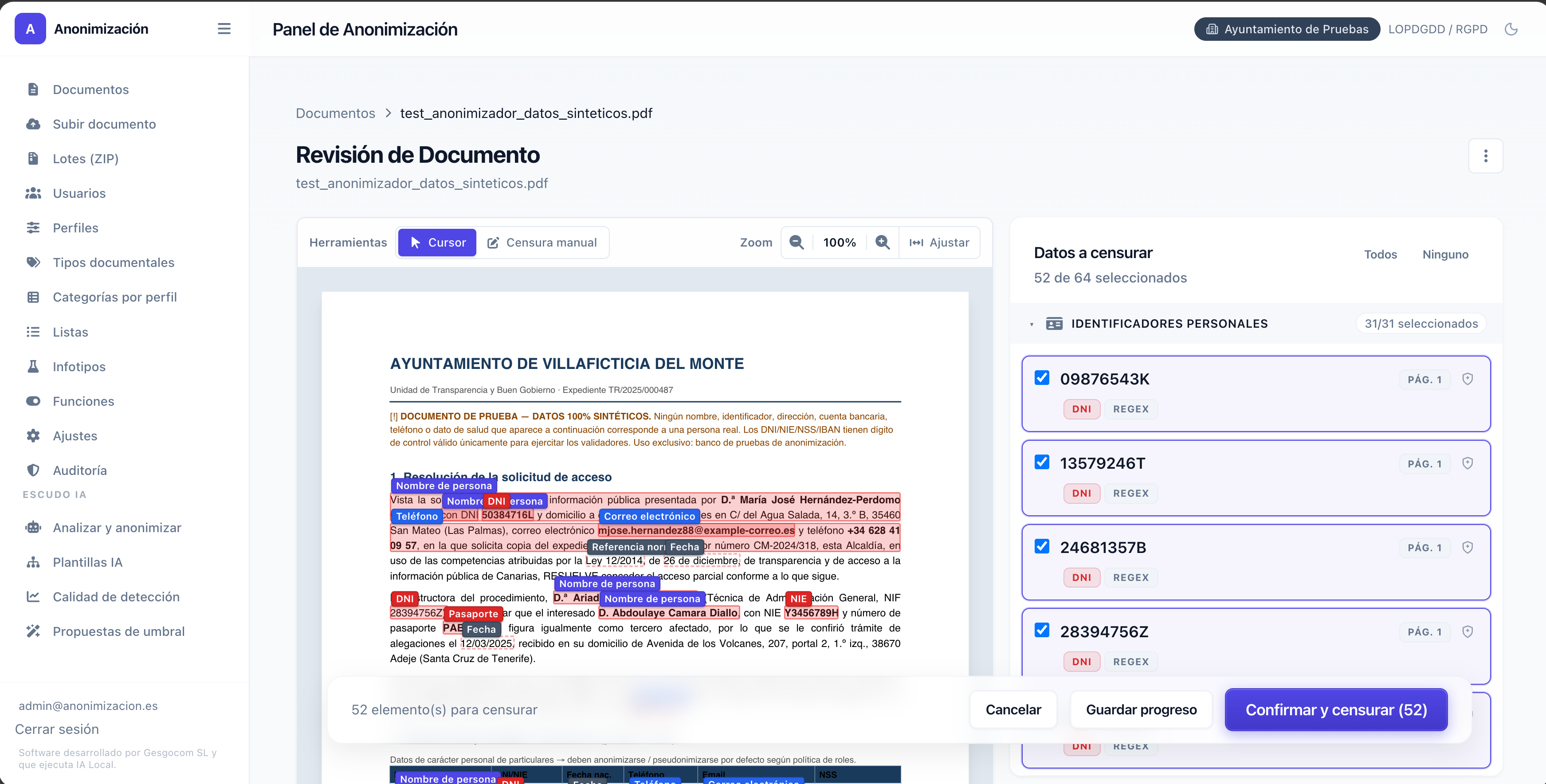Click the NIE annotation tag
Image resolution: width=1546 pixels, height=784 pixels.
pos(798,599)
